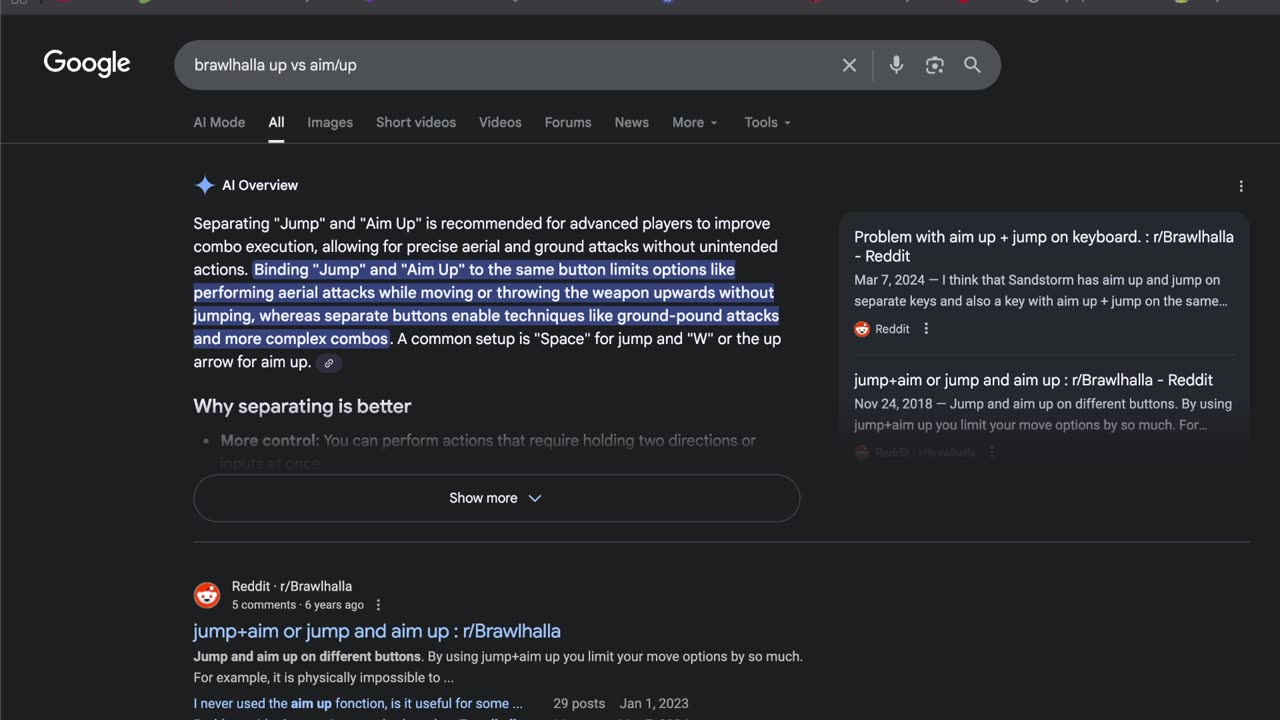Click the Google logo
The image size is (1280, 720).
tap(87, 64)
